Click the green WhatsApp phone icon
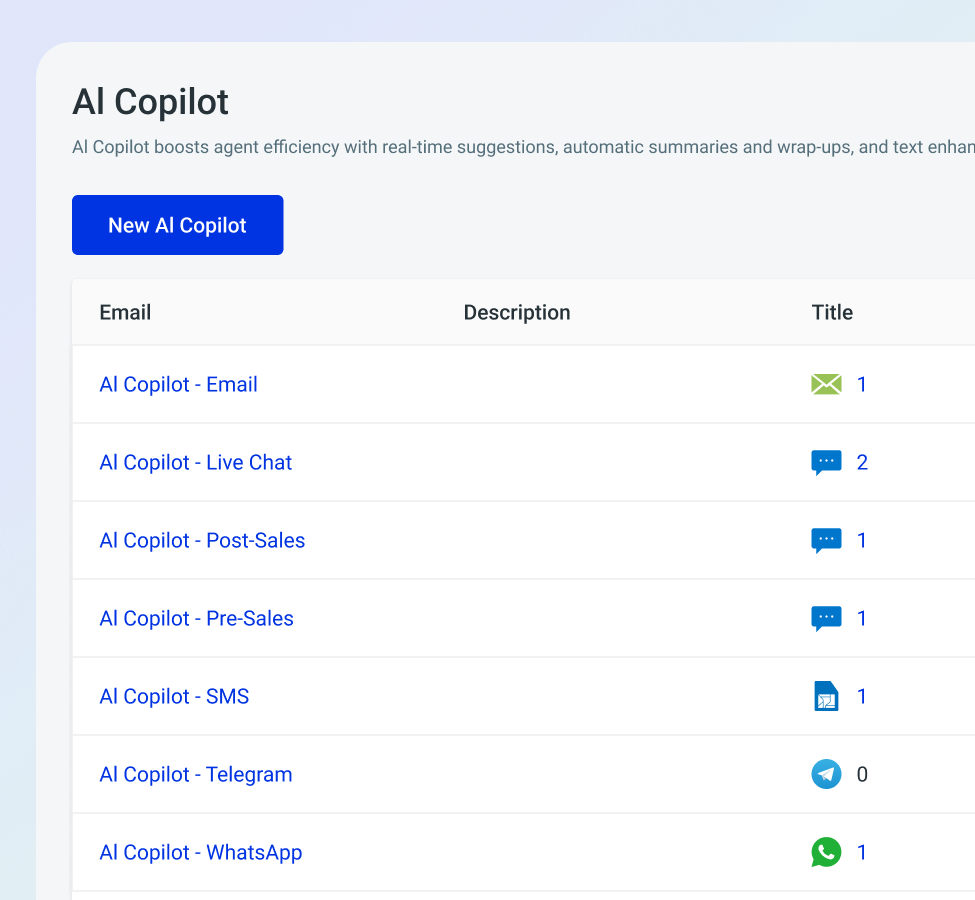This screenshot has height=900, width=975. (826, 852)
